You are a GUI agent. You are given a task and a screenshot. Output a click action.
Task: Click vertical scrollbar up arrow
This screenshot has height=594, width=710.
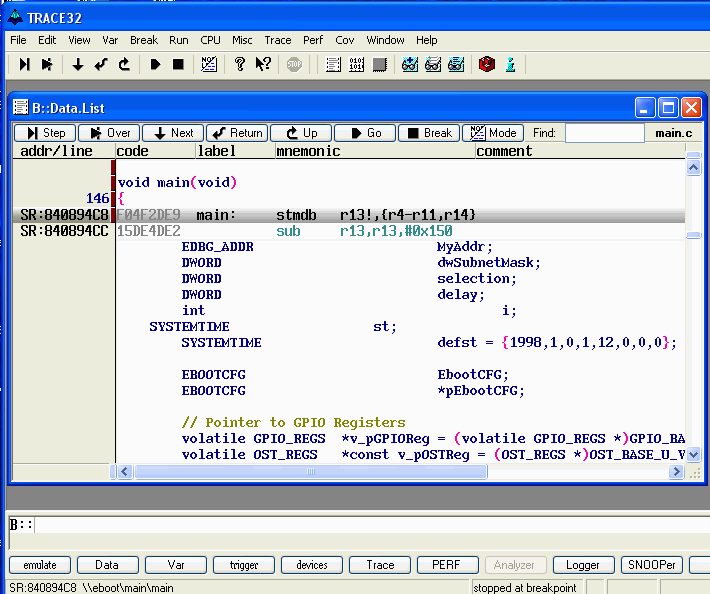coord(694,168)
